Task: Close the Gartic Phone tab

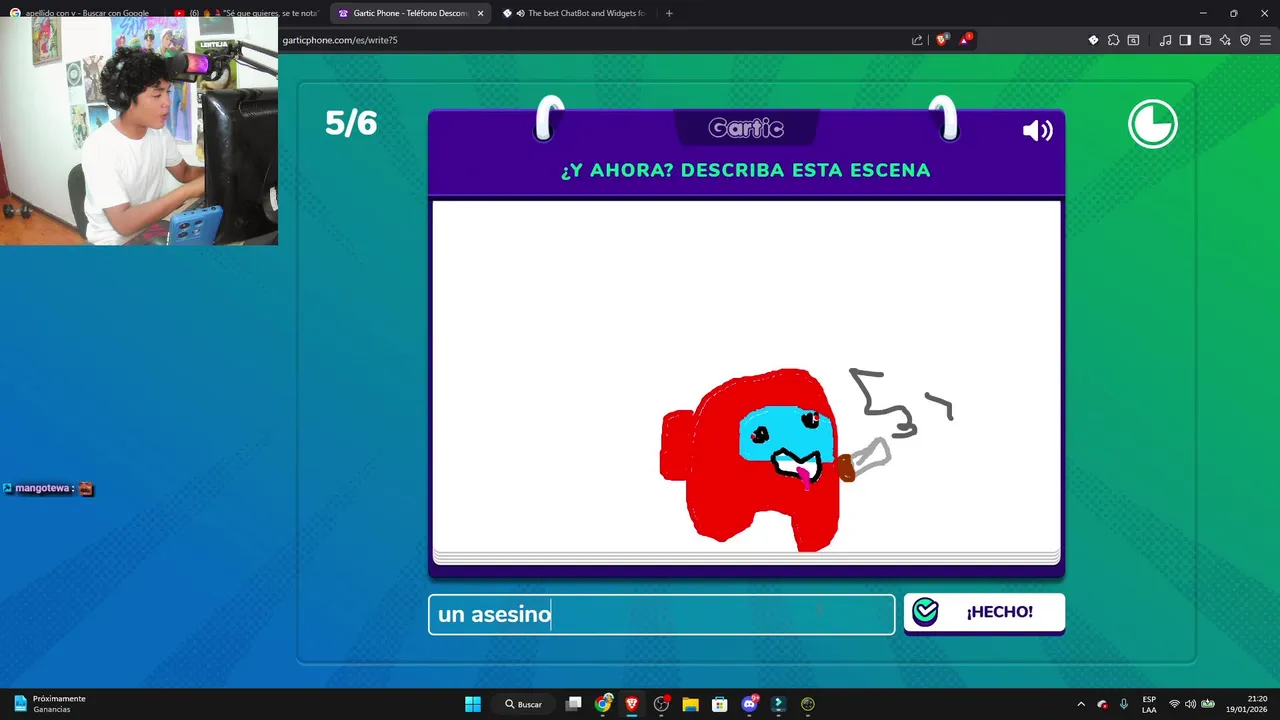Action: pos(480,13)
